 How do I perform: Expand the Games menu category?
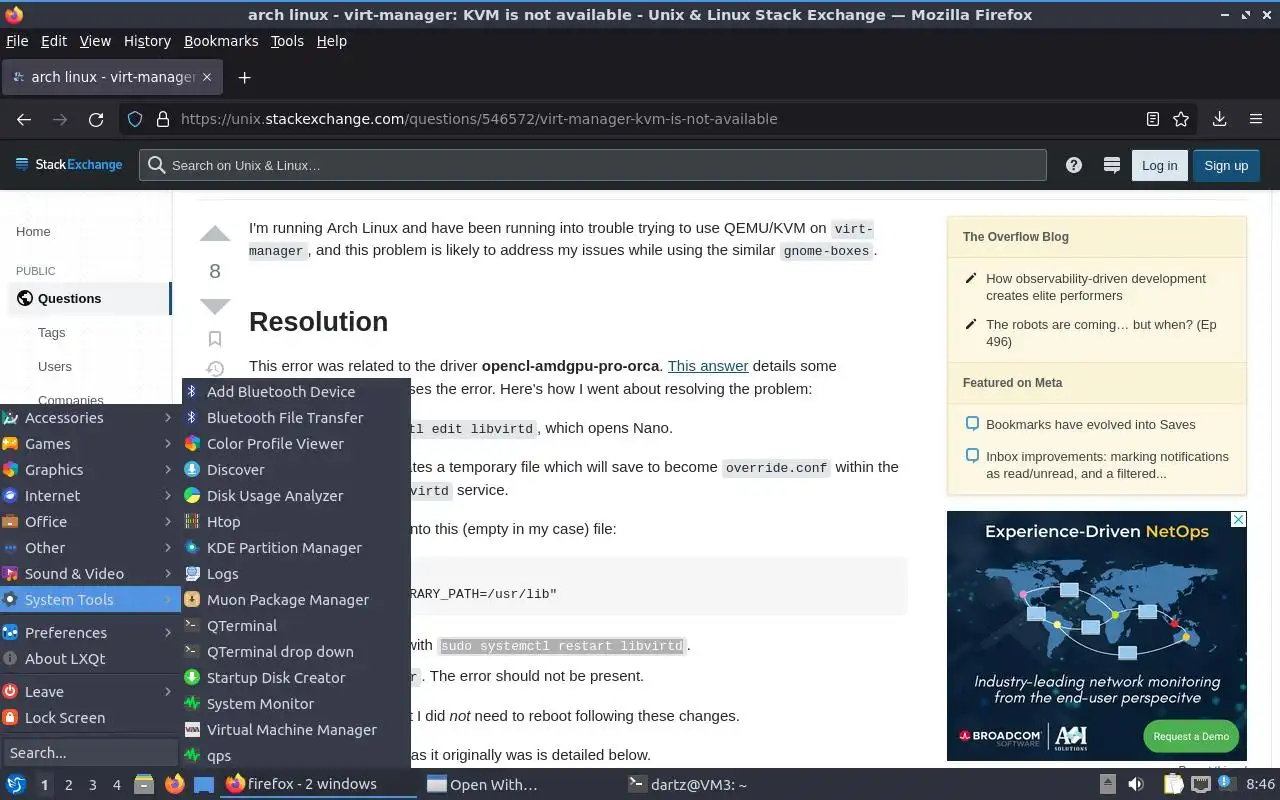pos(90,444)
